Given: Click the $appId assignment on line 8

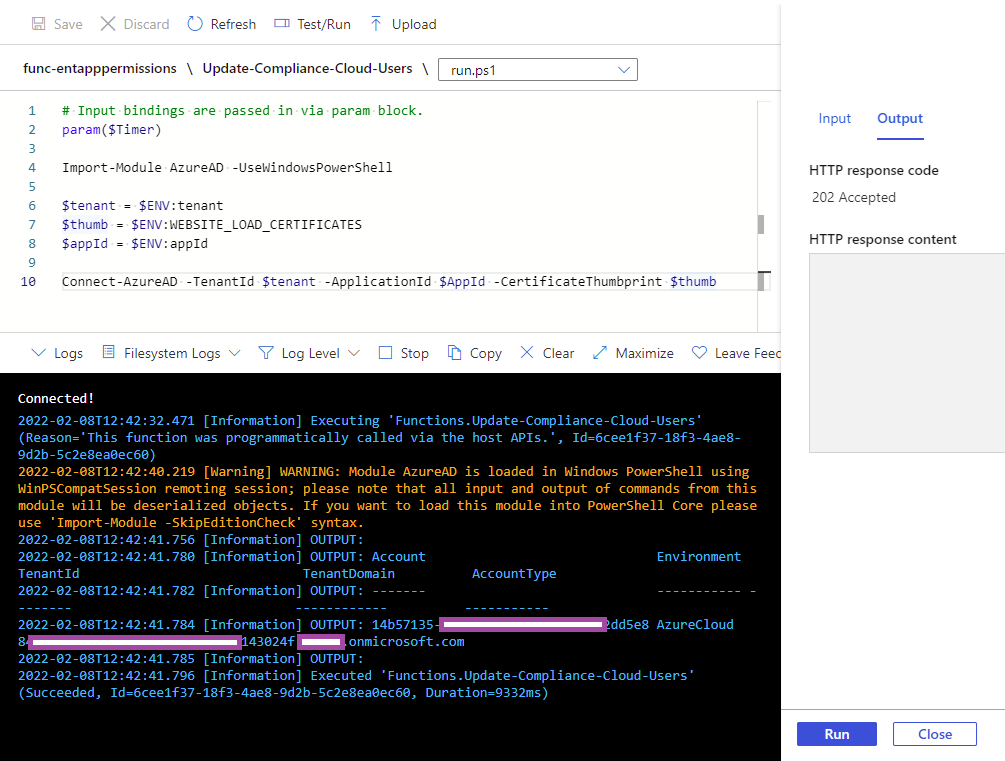Looking at the screenshot, I should click(135, 244).
